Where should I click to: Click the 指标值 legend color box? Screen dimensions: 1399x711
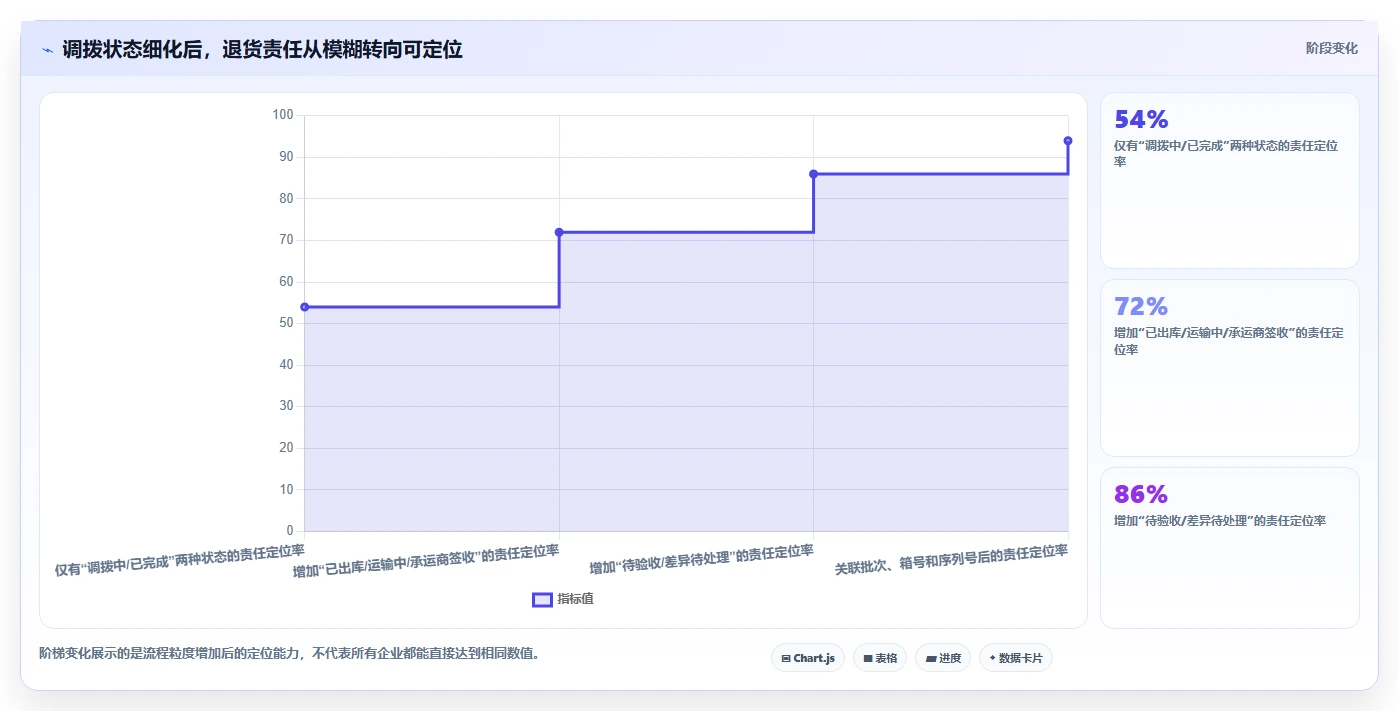click(x=542, y=599)
